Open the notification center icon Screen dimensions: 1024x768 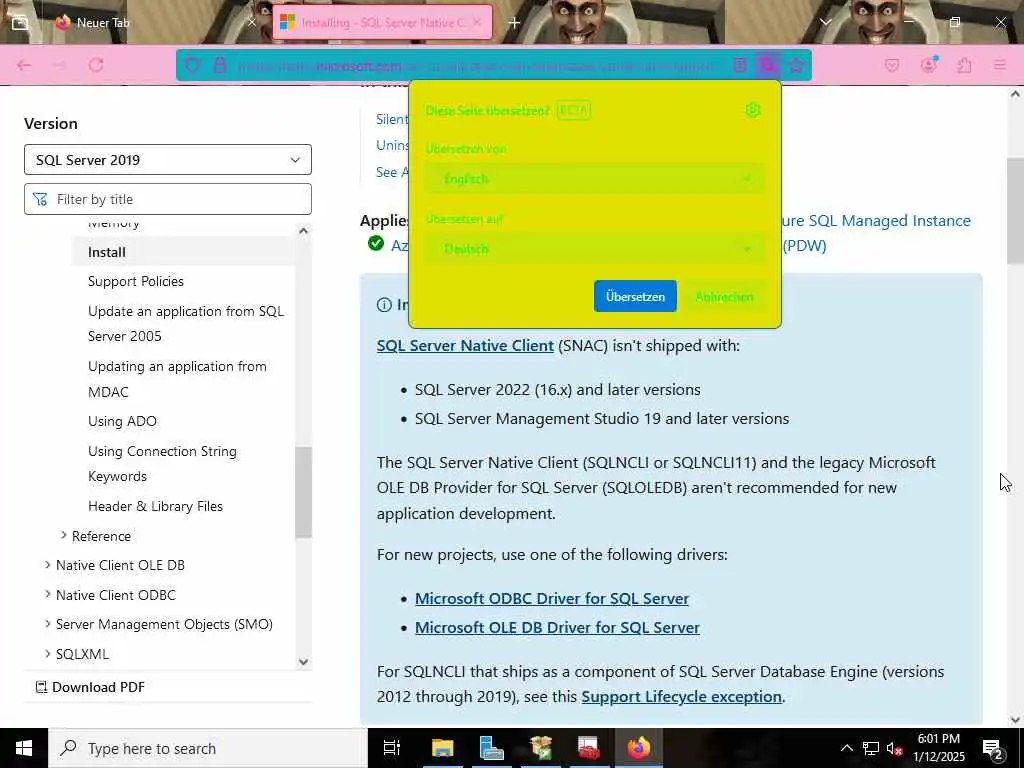click(x=992, y=748)
